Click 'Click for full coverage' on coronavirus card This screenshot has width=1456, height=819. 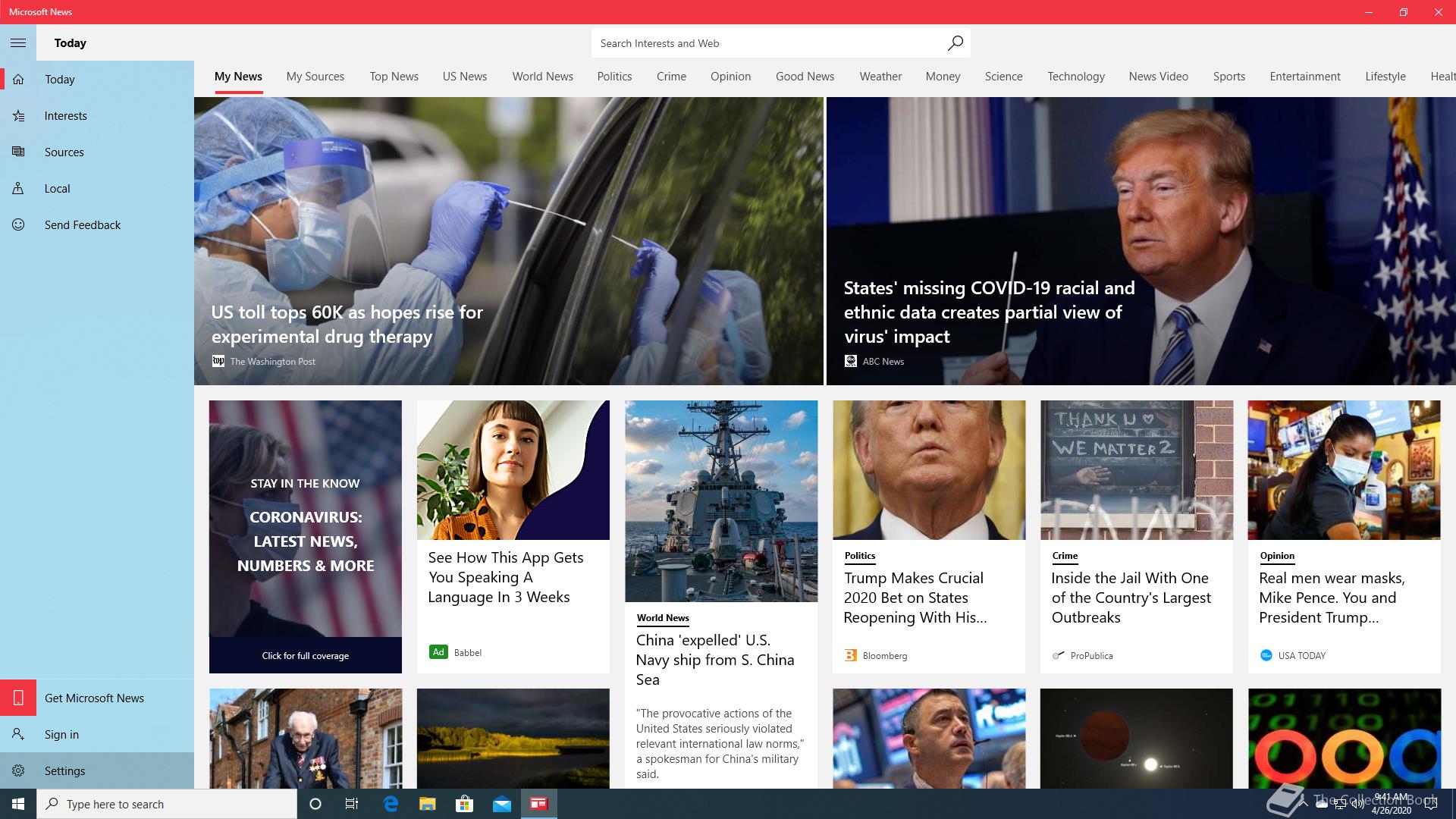pos(306,656)
